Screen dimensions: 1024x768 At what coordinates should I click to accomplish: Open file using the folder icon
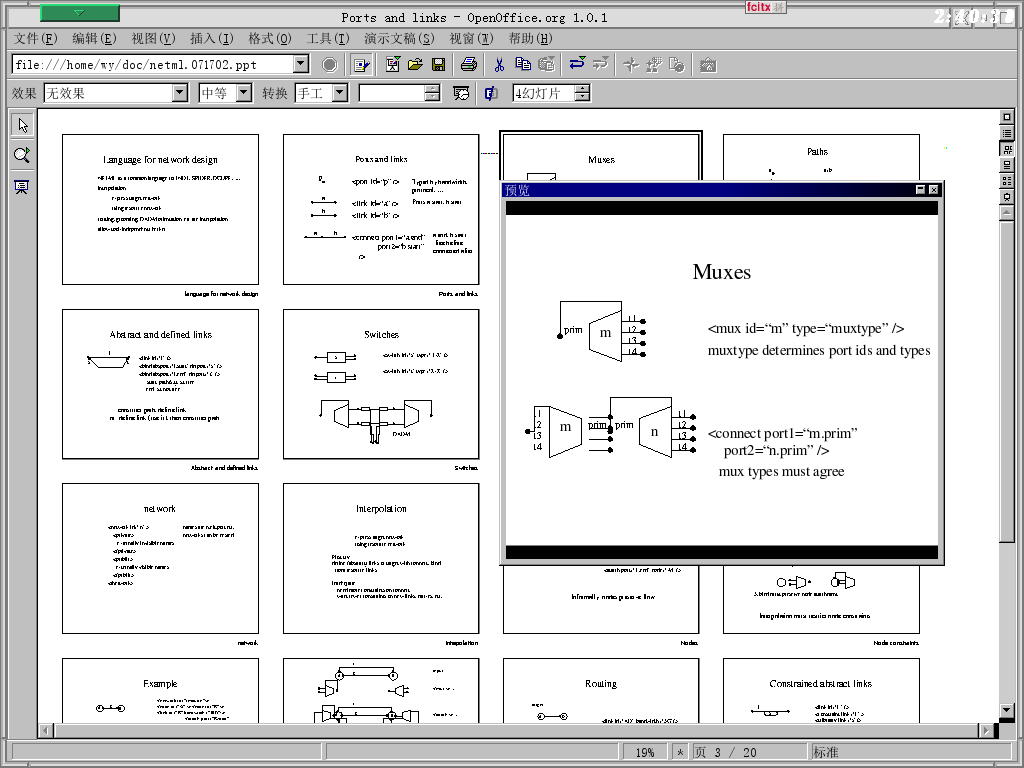point(415,64)
